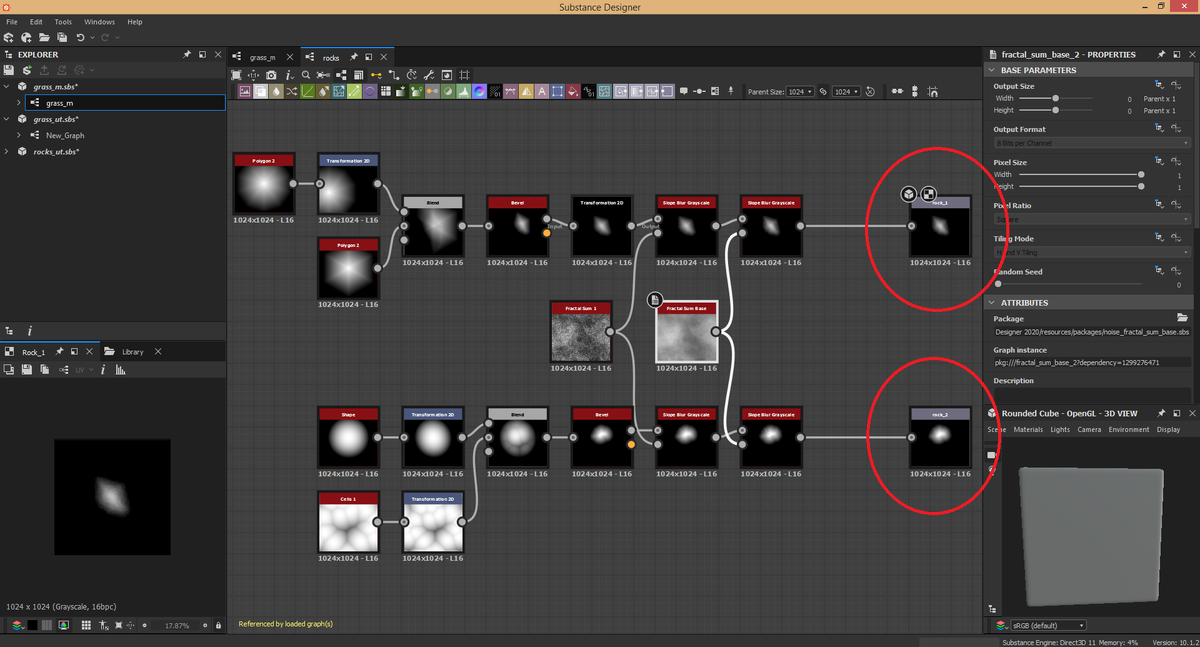
Task: Add a Blend node from the atomic node bar
Action: coord(260,91)
